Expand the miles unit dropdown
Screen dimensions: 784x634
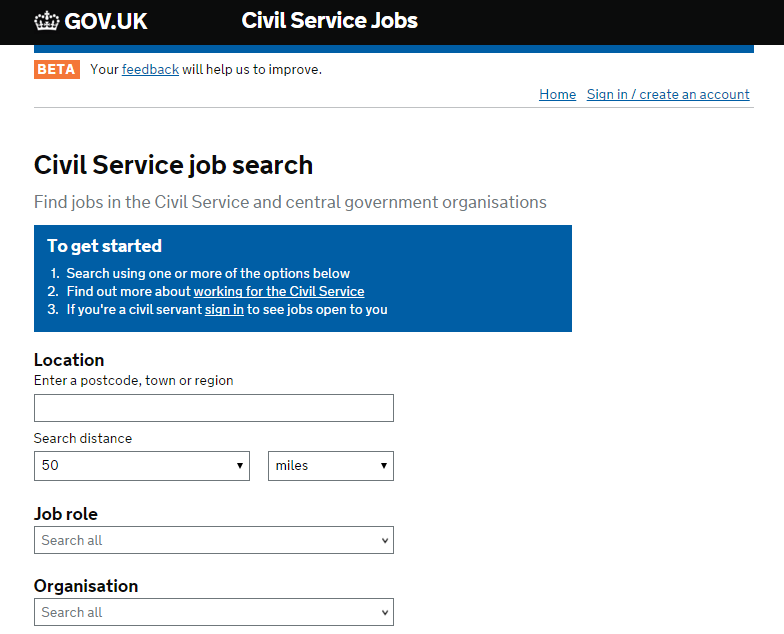[331, 466]
